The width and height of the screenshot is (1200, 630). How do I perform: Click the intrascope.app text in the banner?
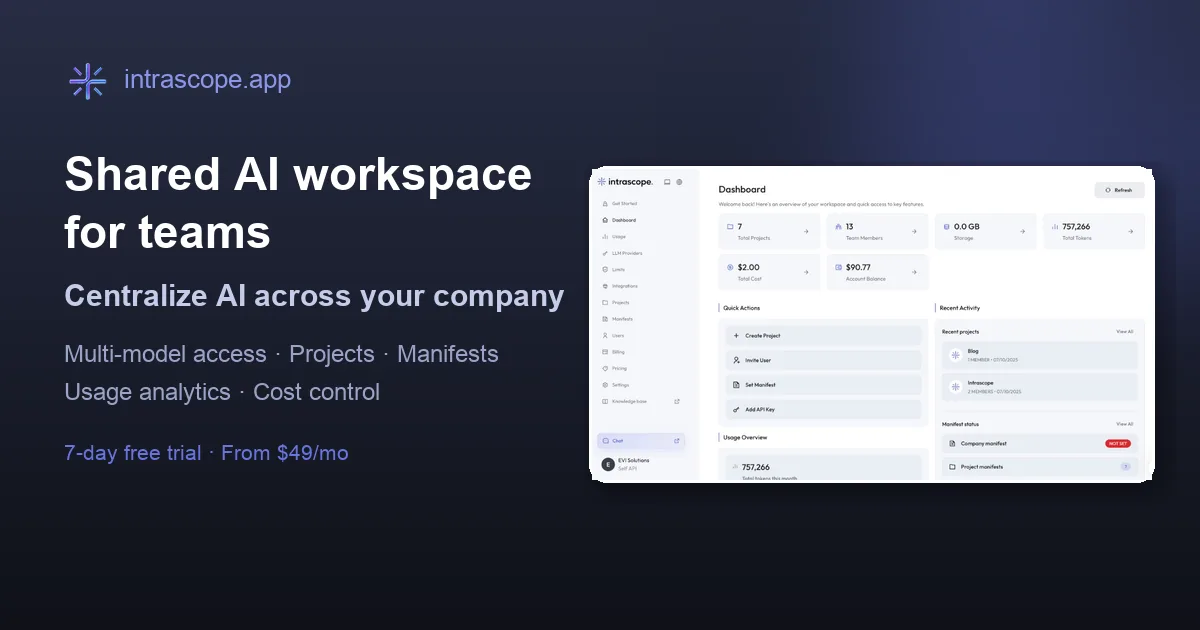[x=207, y=80]
